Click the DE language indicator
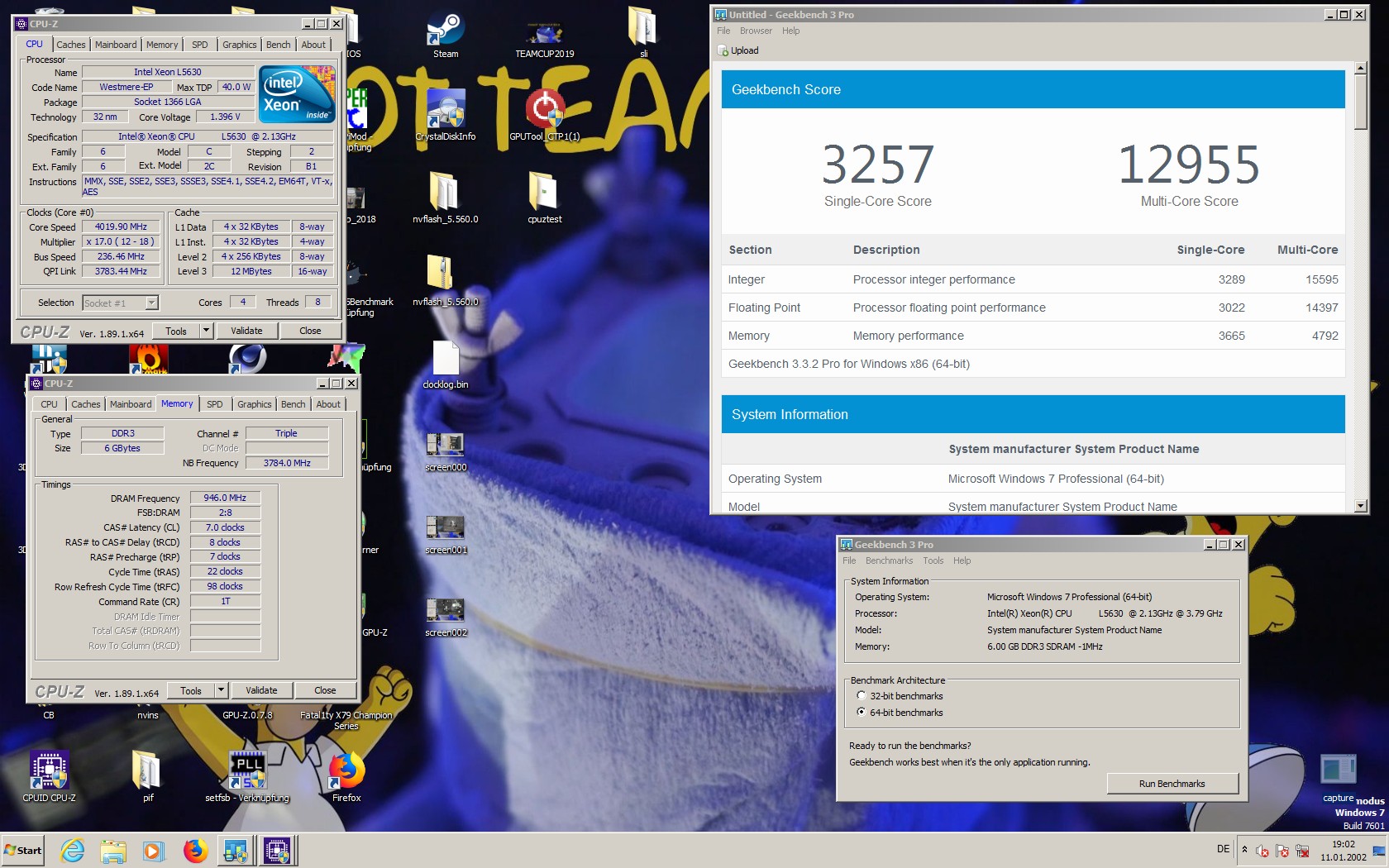This screenshot has height=868, width=1389. tap(1224, 849)
